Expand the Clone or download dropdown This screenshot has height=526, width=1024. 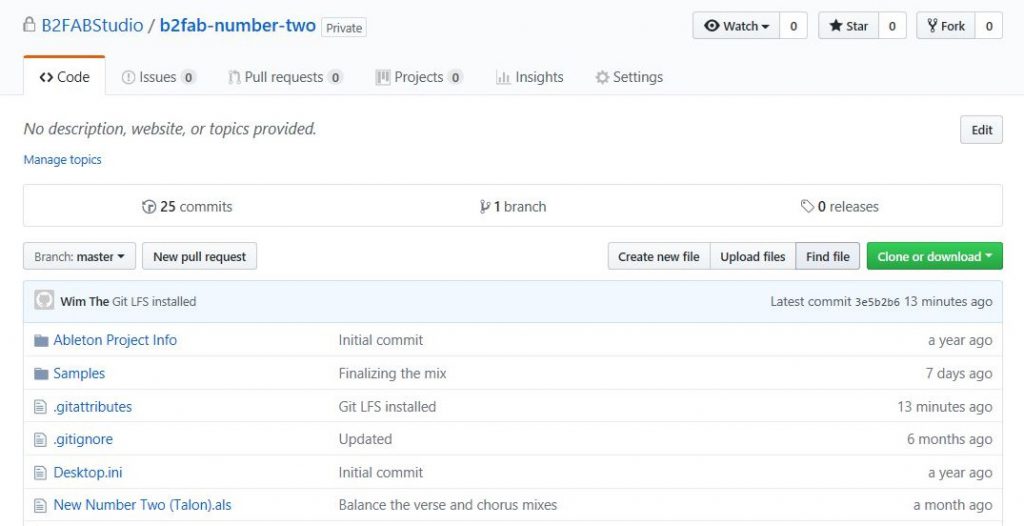935,256
